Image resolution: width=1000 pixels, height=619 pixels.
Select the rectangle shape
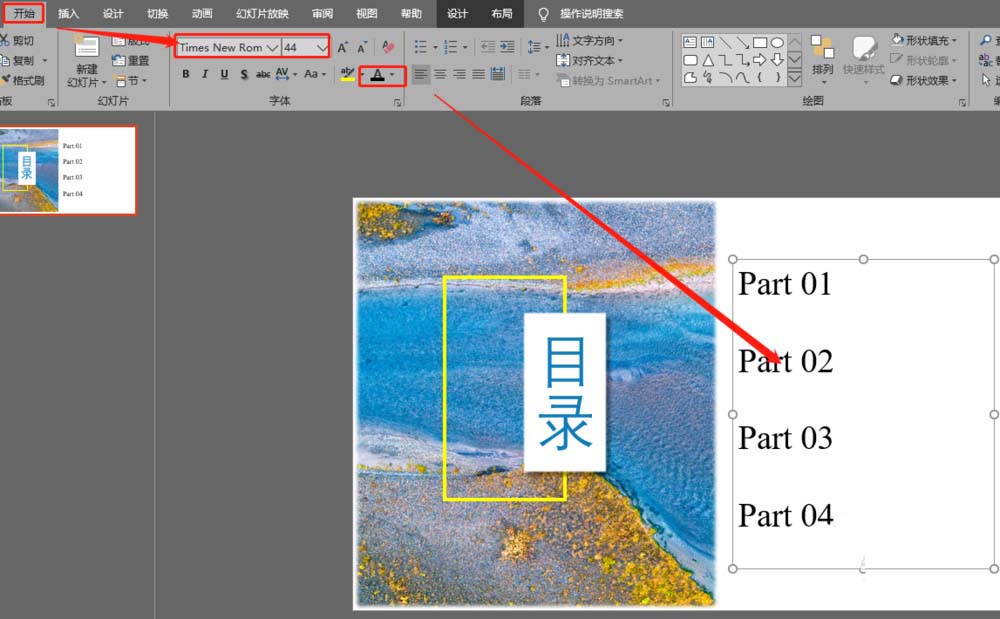760,42
